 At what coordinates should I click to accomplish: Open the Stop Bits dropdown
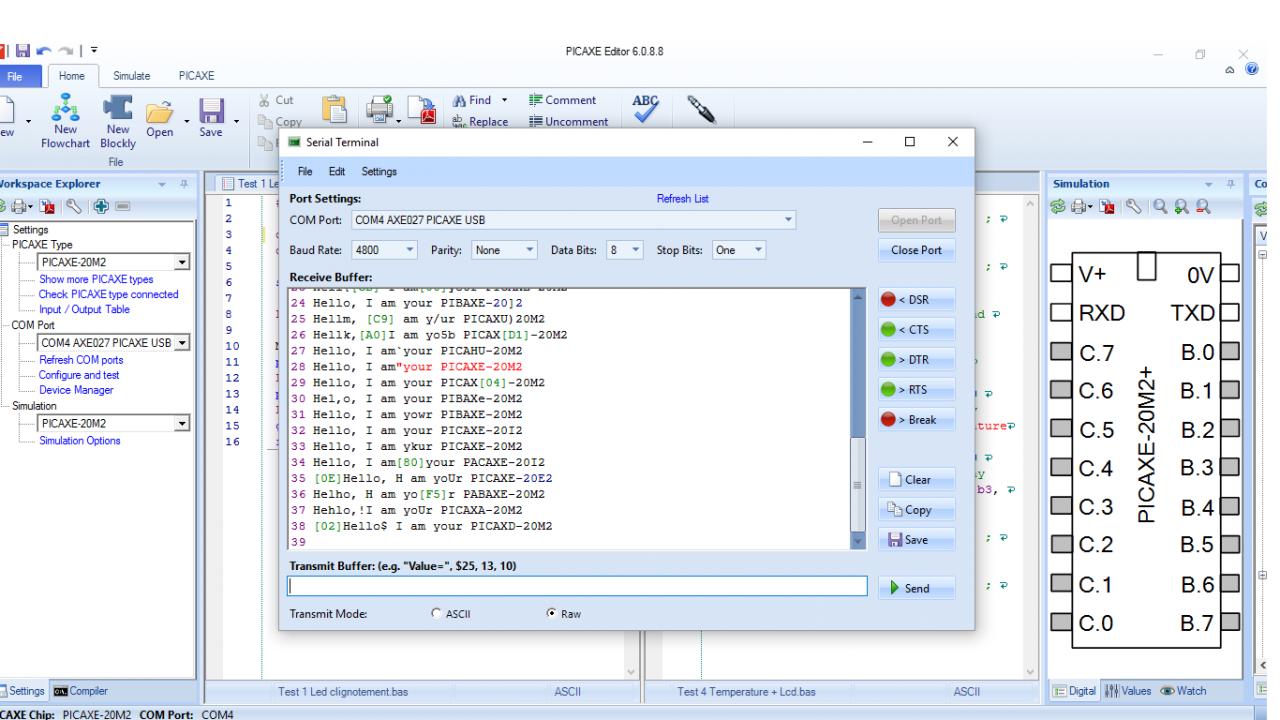point(760,249)
